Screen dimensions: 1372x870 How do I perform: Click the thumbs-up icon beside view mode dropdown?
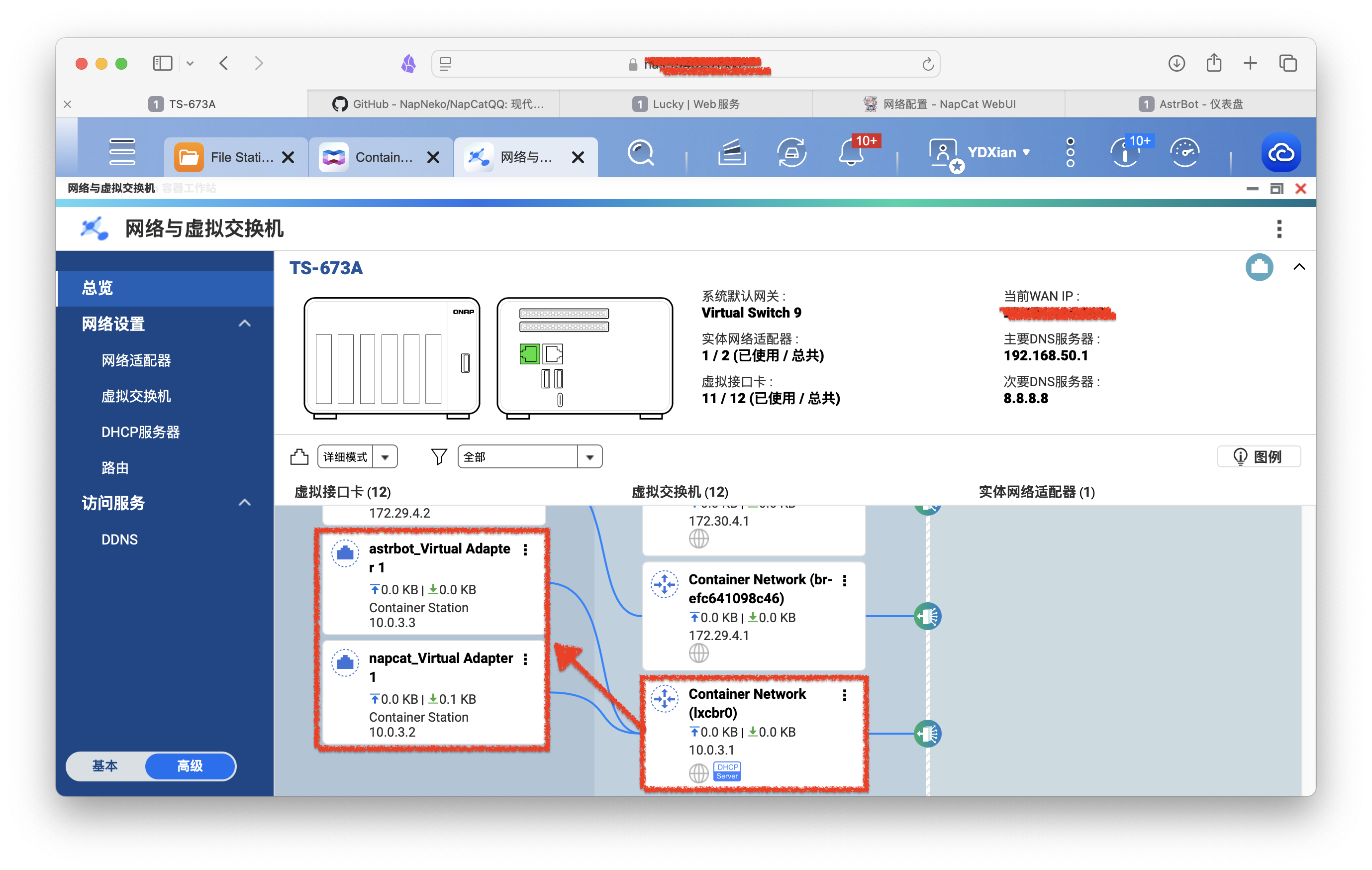(299, 457)
